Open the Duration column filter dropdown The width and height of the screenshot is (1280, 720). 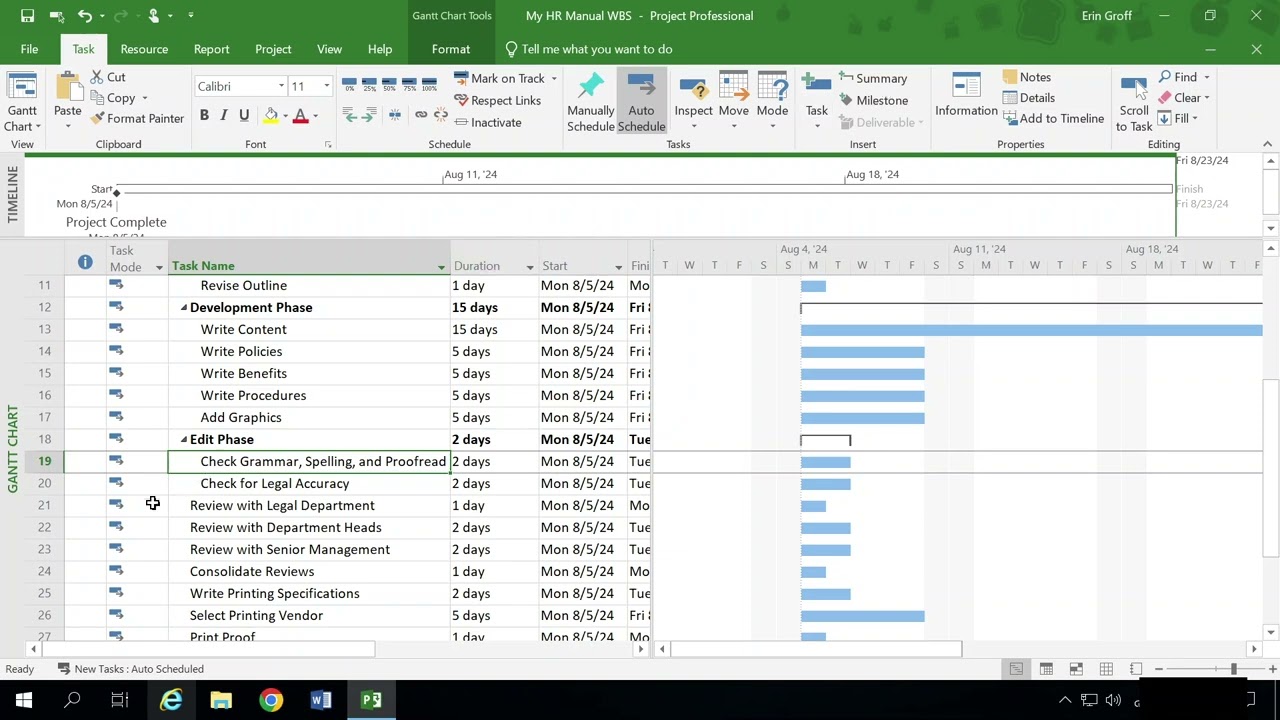[x=530, y=267]
